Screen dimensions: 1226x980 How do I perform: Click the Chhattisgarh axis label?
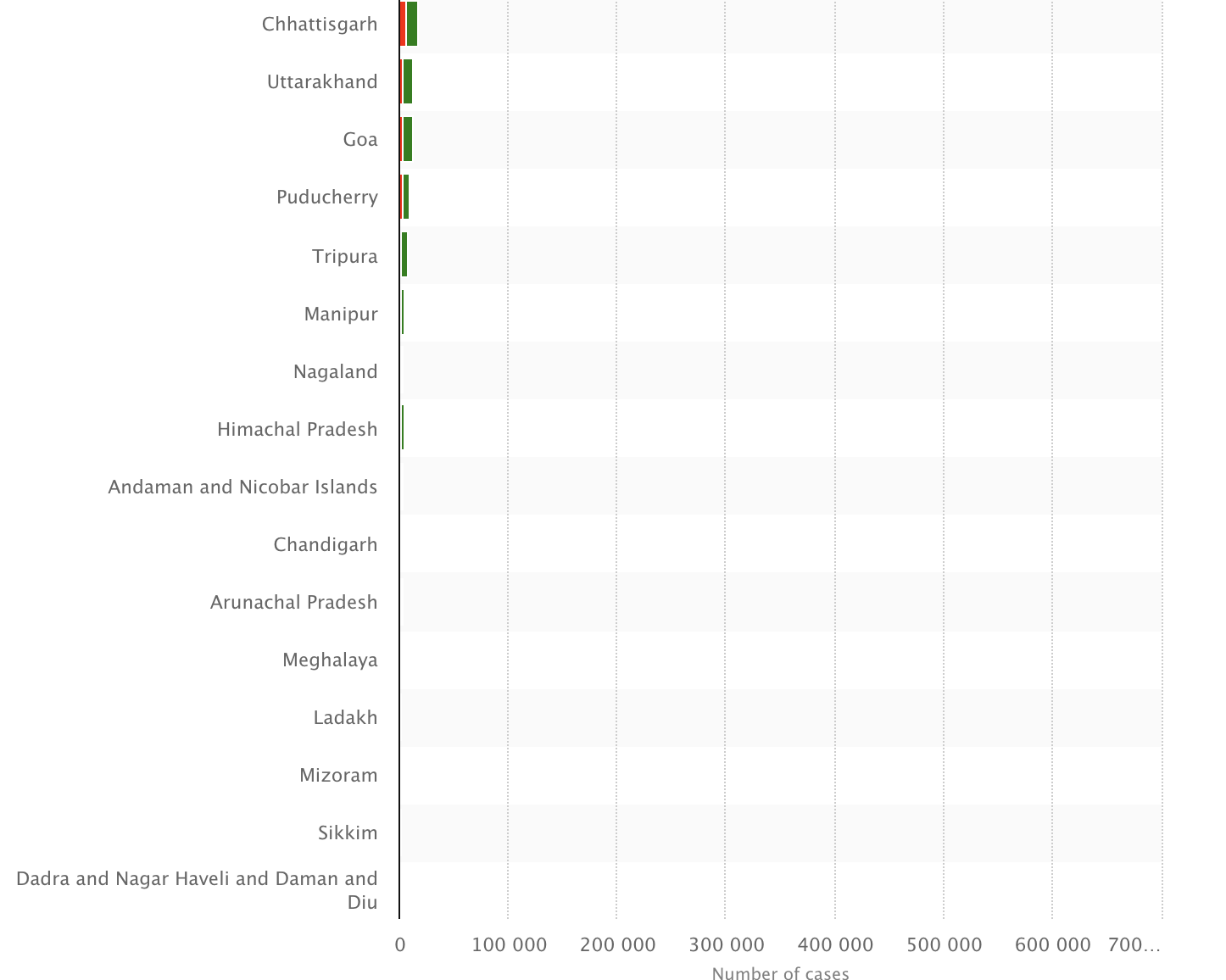[320, 24]
